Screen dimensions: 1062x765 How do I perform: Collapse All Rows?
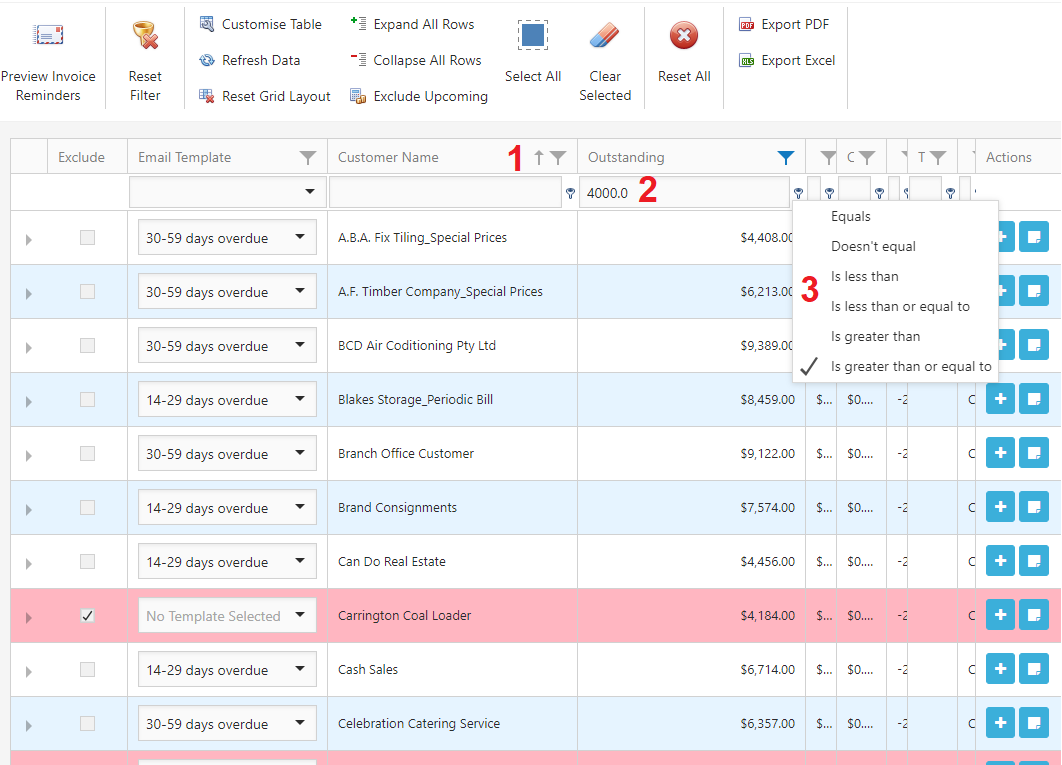point(416,60)
